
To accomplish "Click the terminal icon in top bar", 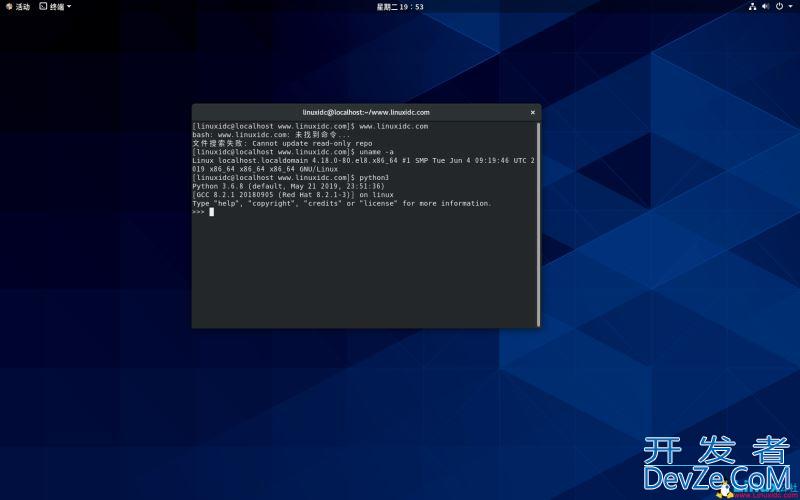I will coord(44,6).
